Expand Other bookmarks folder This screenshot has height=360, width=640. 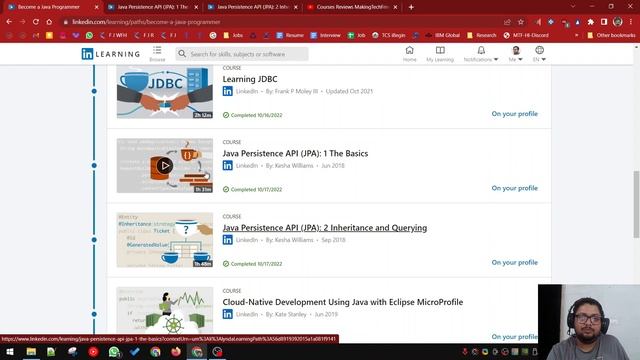point(611,36)
